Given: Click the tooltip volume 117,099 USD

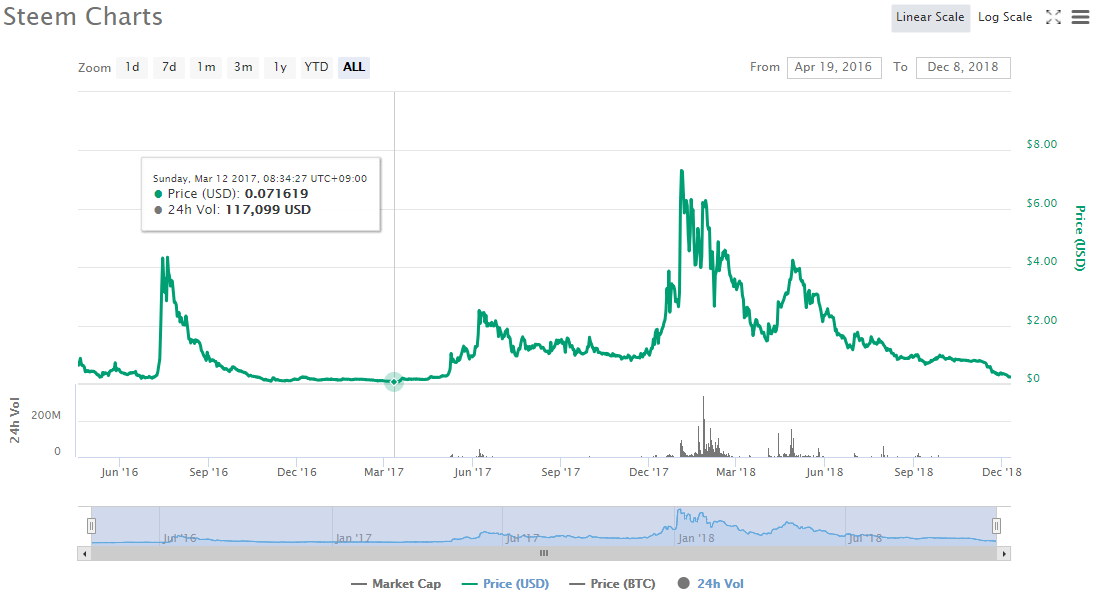Looking at the screenshot, I should point(268,210).
